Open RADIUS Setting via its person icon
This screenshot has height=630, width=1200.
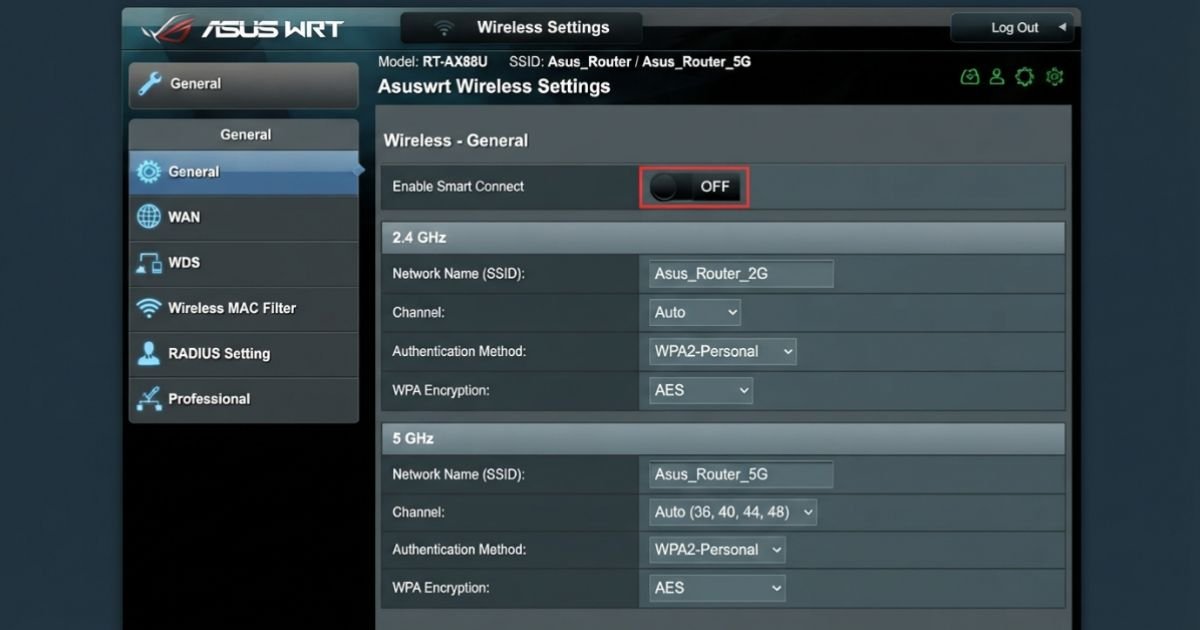149,353
